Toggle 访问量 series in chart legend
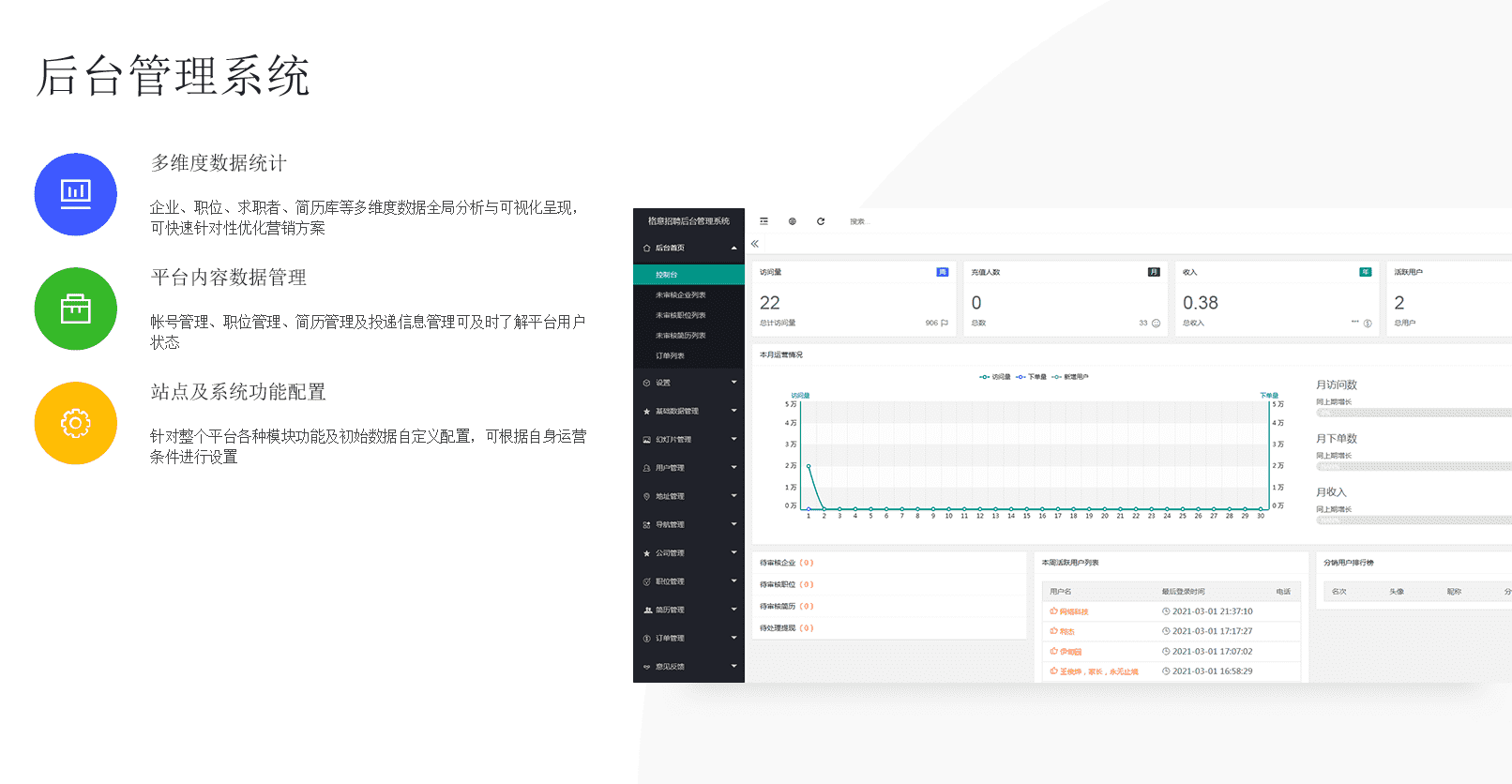Image resolution: width=1512 pixels, height=784 pixels. pyautogui.click(x=995, y=377)
